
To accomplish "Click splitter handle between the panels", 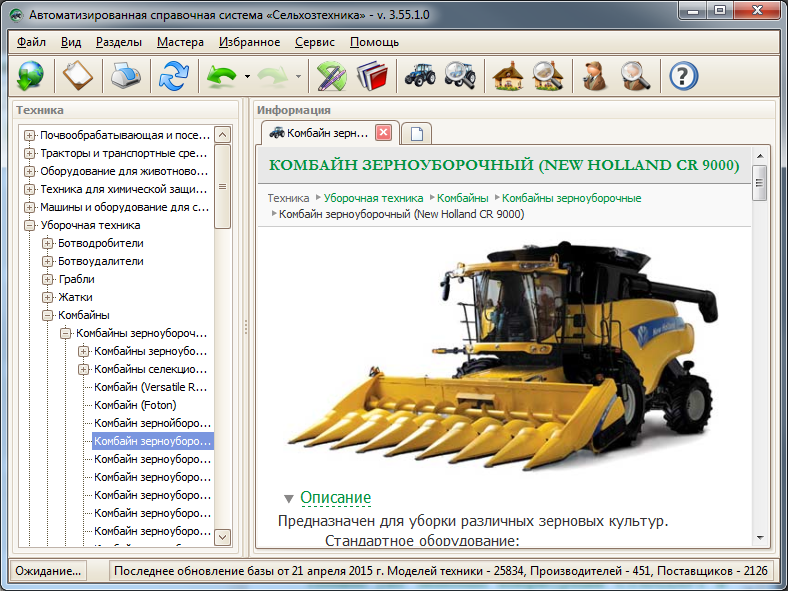I will tap(246, 328).
